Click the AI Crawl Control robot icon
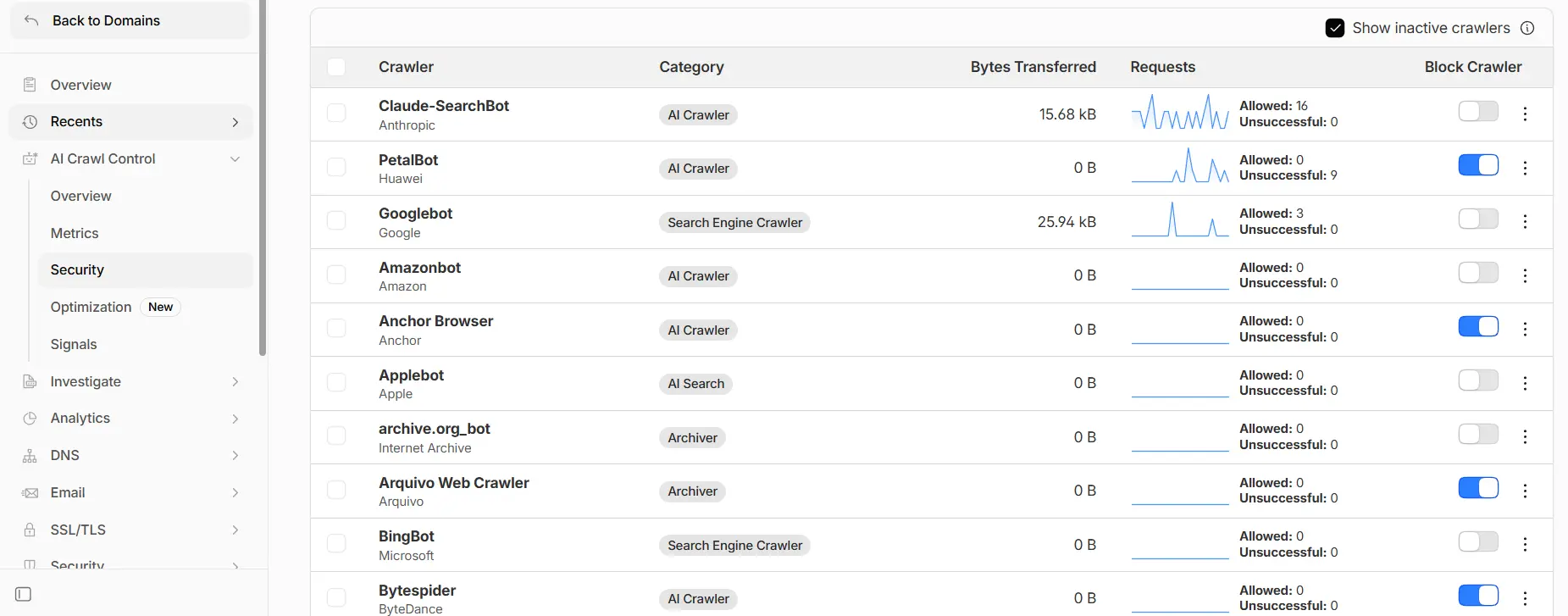The width and height of the screenshot is (1568, 616). point(30,158)
